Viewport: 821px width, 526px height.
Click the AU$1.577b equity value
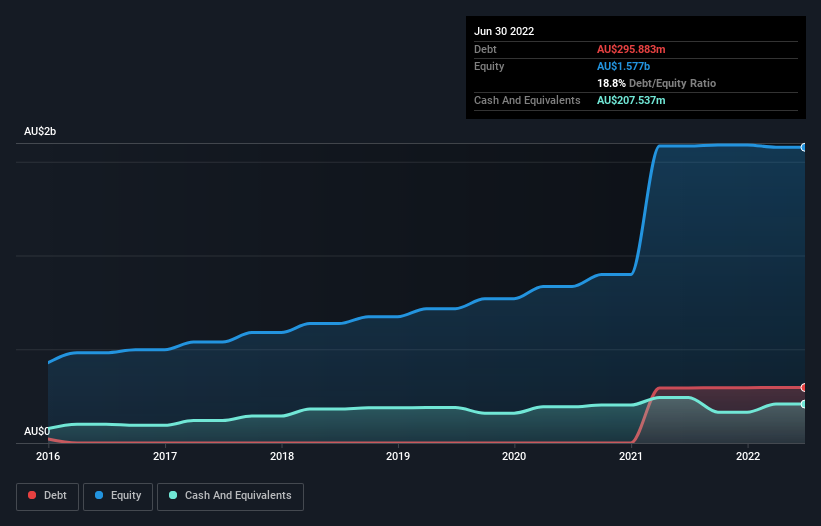tap(624, 66)
